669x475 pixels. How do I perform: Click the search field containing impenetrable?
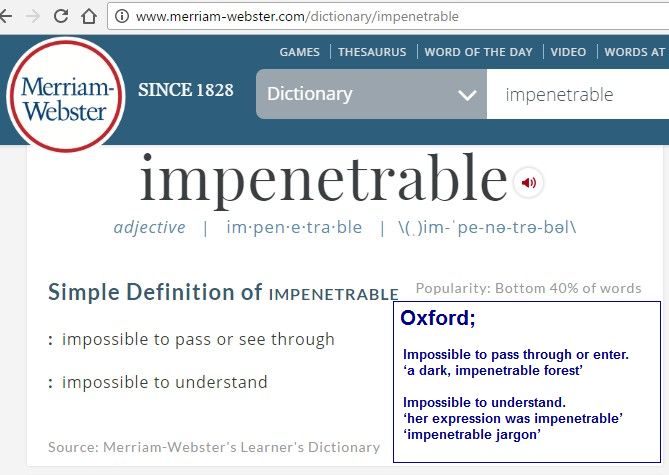[x=578, y=94]
